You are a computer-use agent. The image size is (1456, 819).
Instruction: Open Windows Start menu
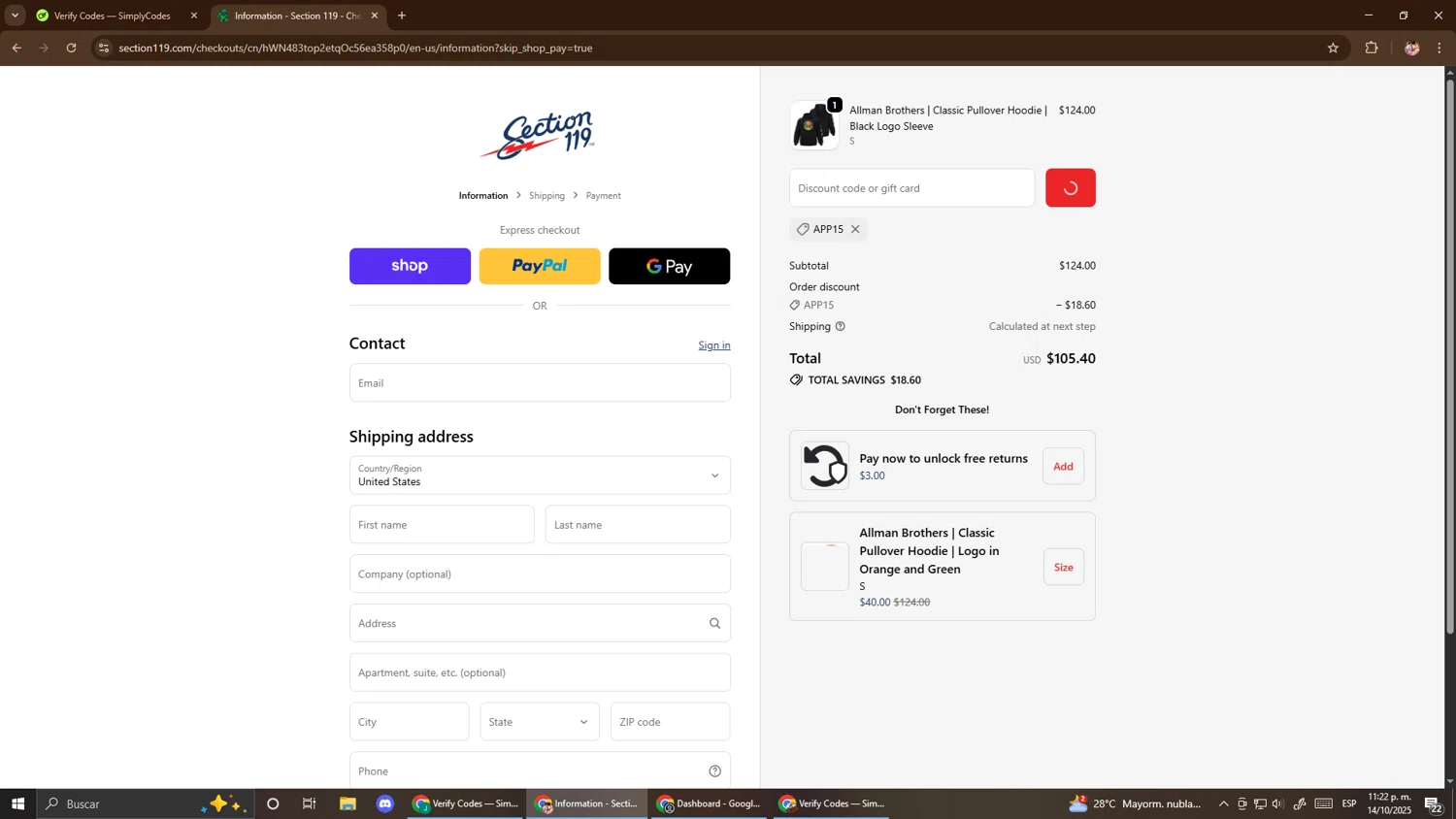point(17,803)
